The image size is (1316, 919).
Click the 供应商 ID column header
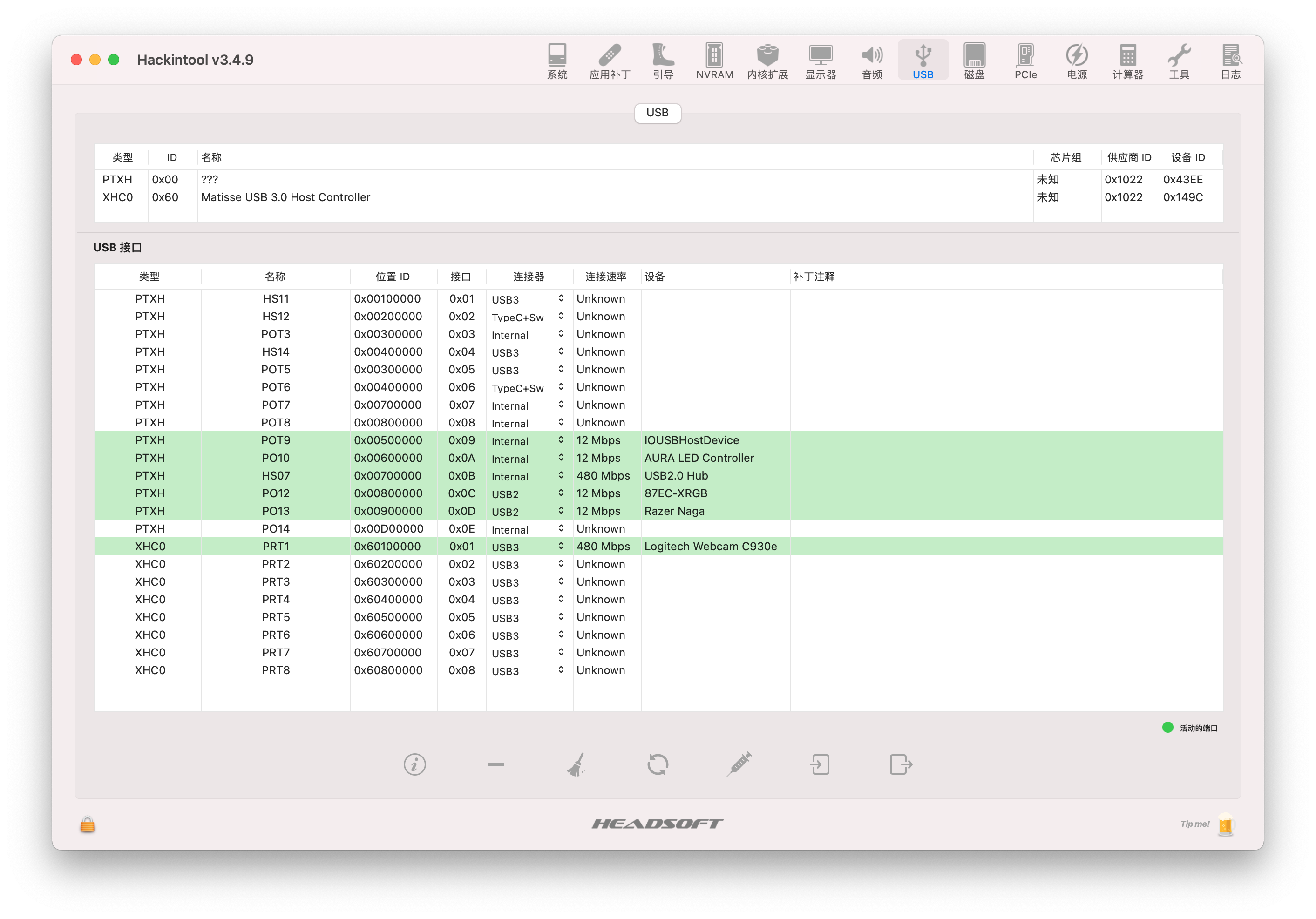(1129, 157)
